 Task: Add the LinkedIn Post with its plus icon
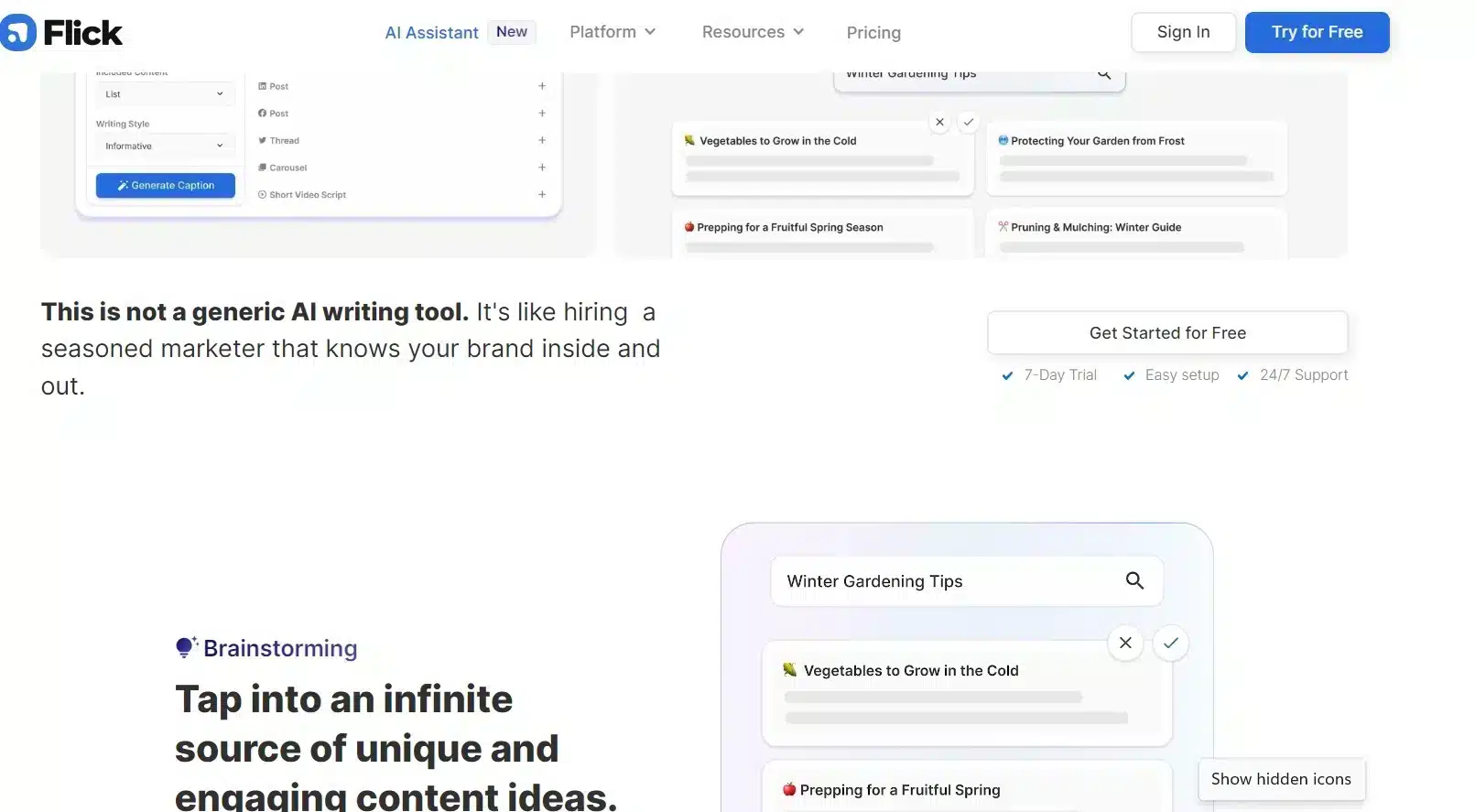(542, 86)
